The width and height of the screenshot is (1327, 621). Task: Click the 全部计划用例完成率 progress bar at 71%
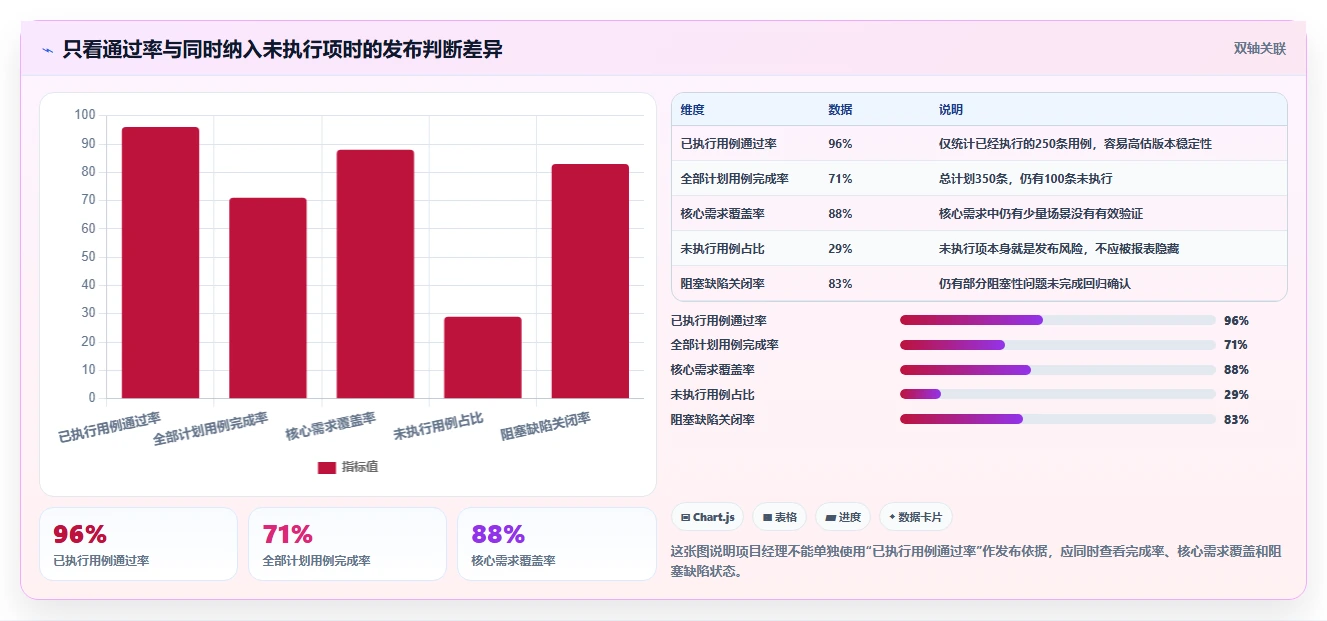(1058, 345)
